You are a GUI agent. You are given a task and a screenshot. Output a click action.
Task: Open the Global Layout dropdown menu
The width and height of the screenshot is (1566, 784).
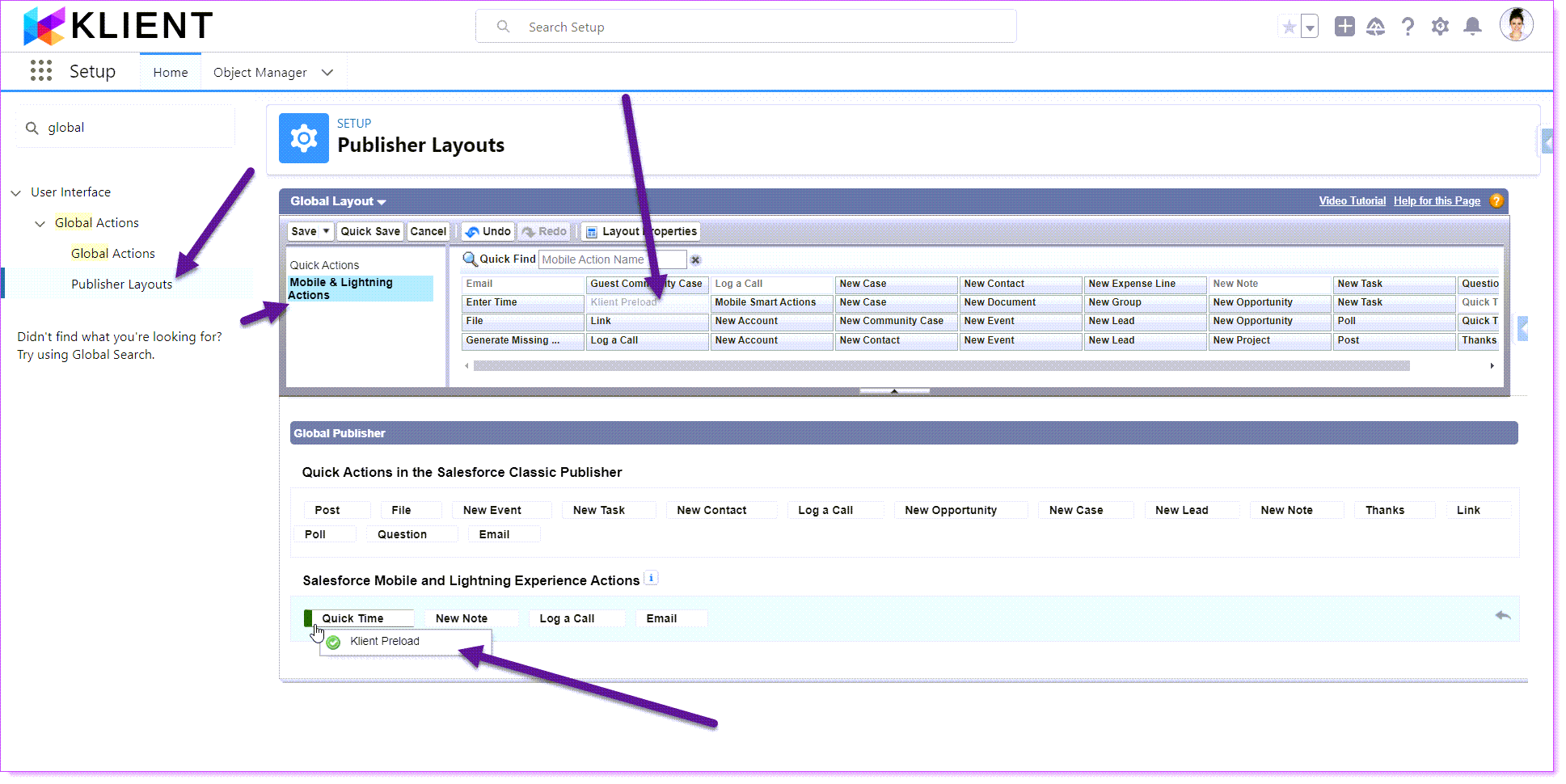point(338,201)
